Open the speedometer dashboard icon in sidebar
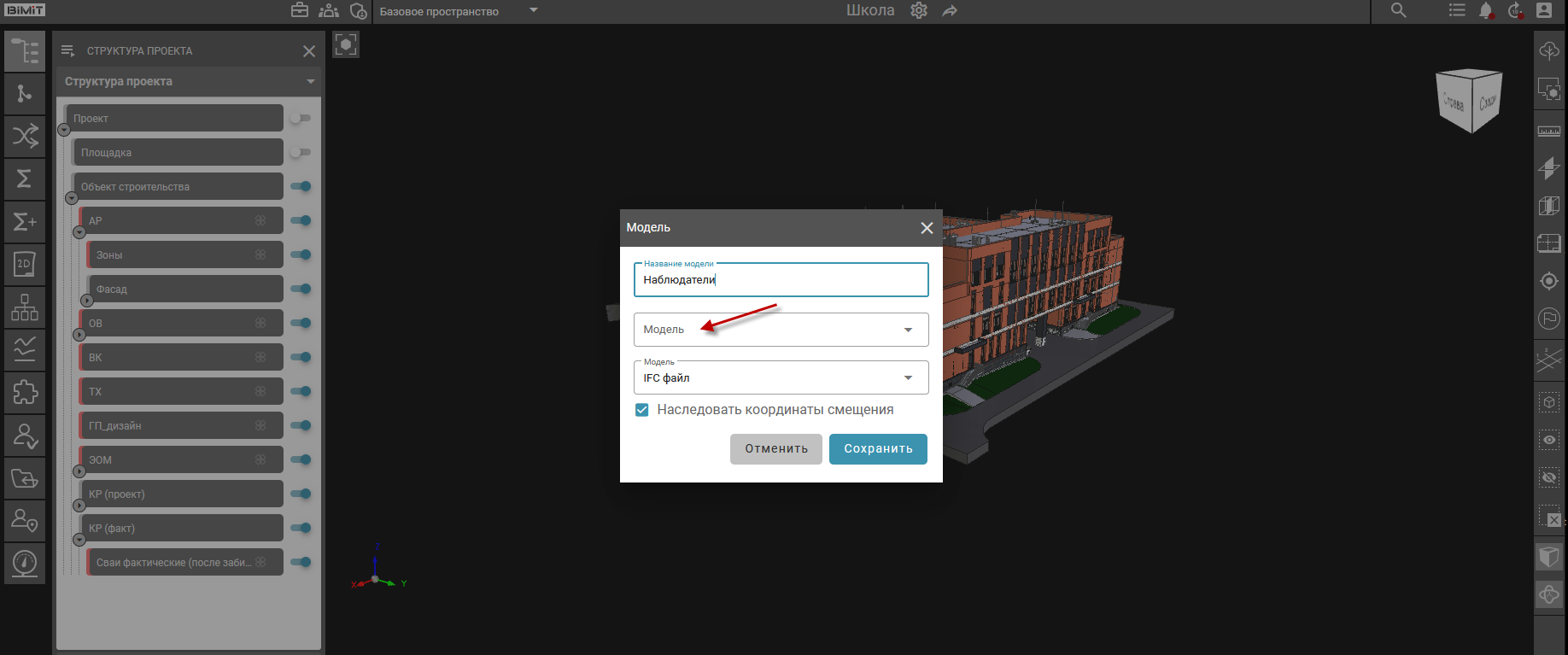This screenshot has height=655, width=1568. point(25,563)
